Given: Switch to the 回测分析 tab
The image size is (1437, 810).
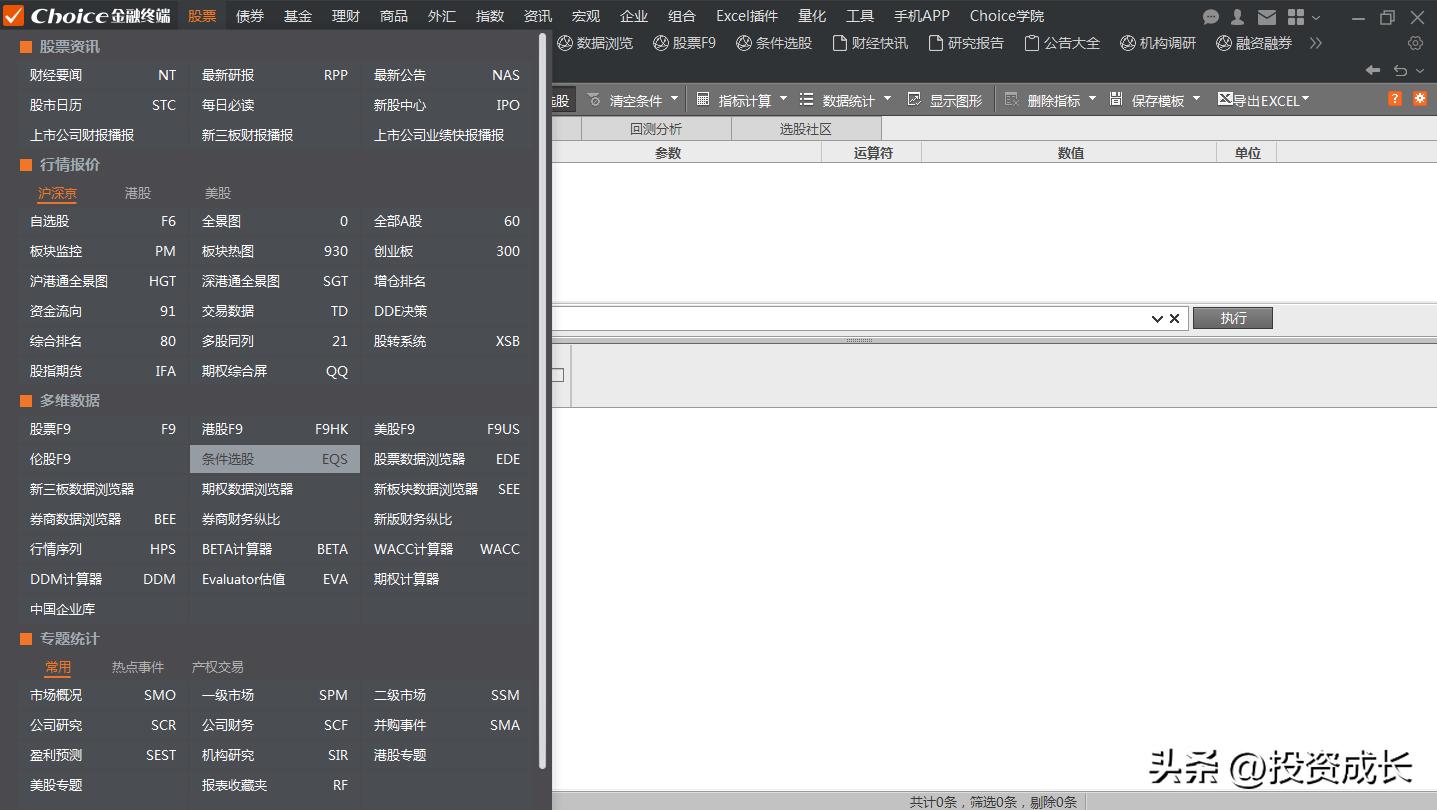Looking at the screenshot, I should coord(655,128).
